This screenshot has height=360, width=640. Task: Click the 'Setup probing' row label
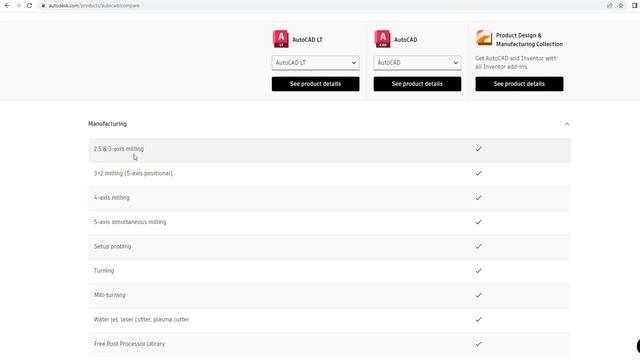click(x=112, y=247)
